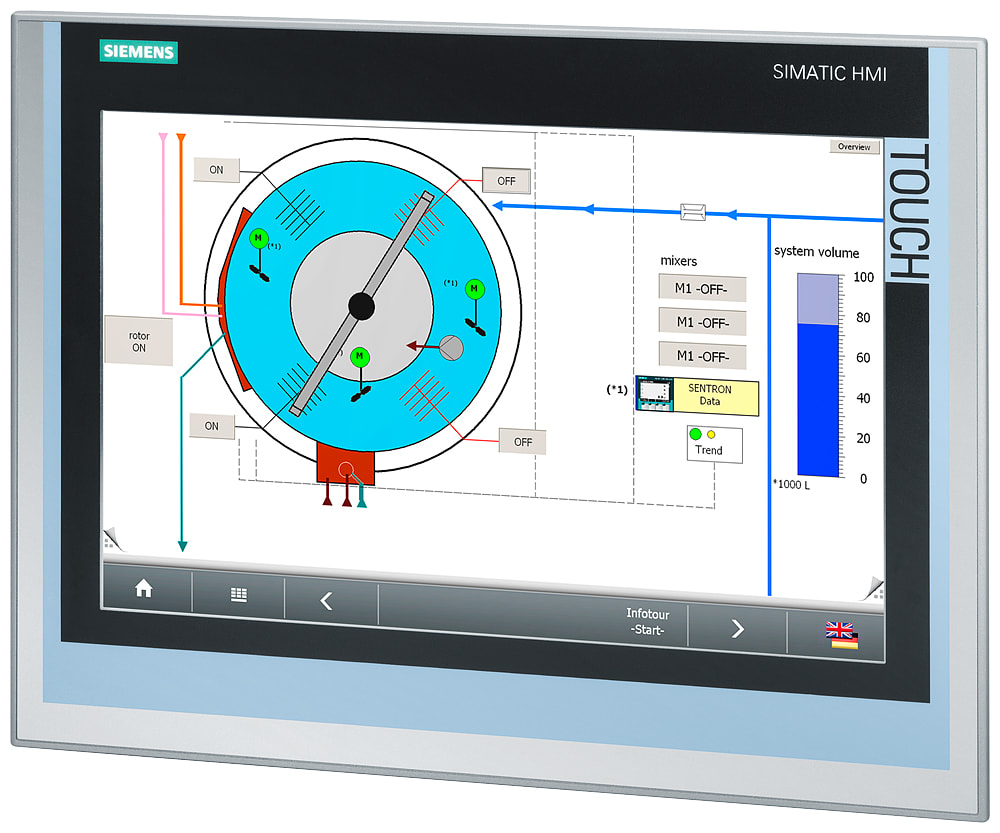This screenshot has height=833, width=1000.
Task: Click the SENTRON device display icon
Action: pos(657,392)
